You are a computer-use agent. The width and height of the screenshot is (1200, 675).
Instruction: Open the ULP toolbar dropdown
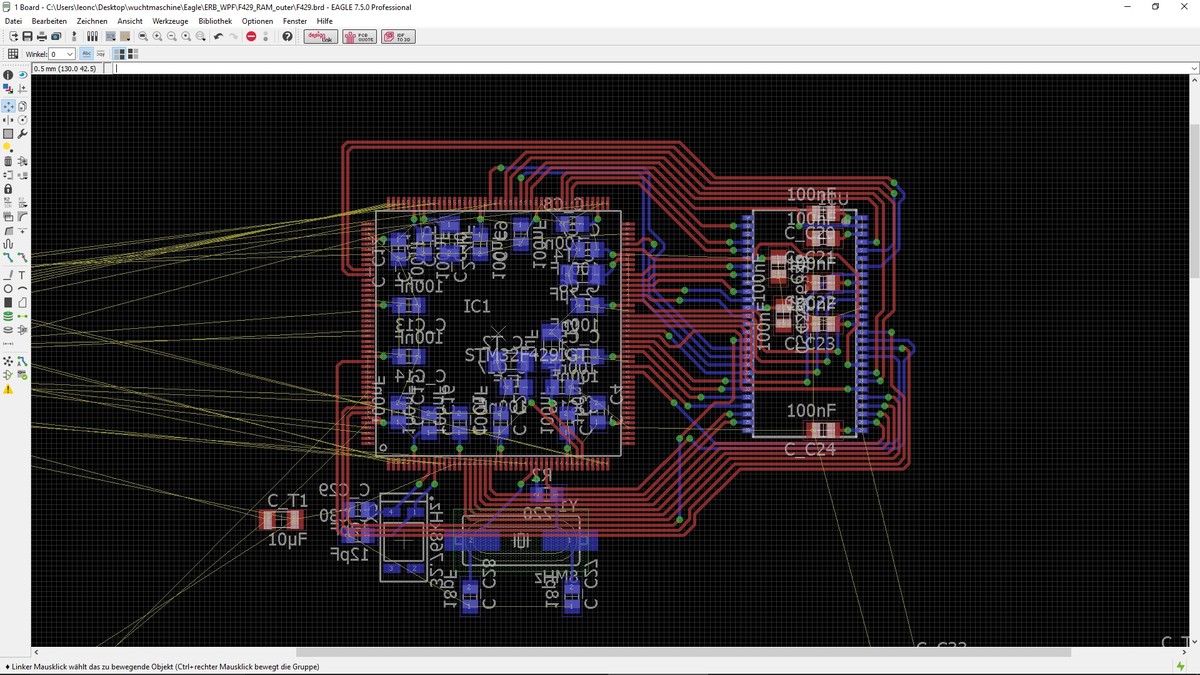pos(125,37)
